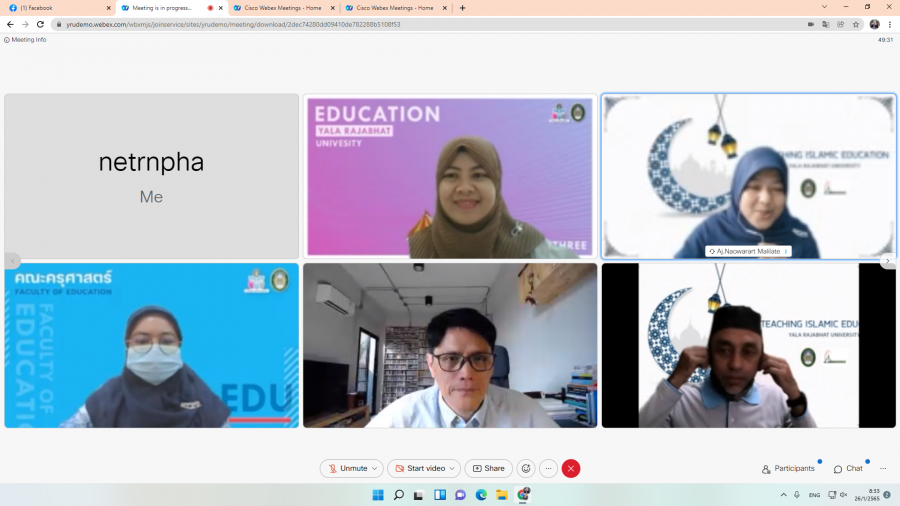Open panel options ellipsis next to Chat

[883, 468]
